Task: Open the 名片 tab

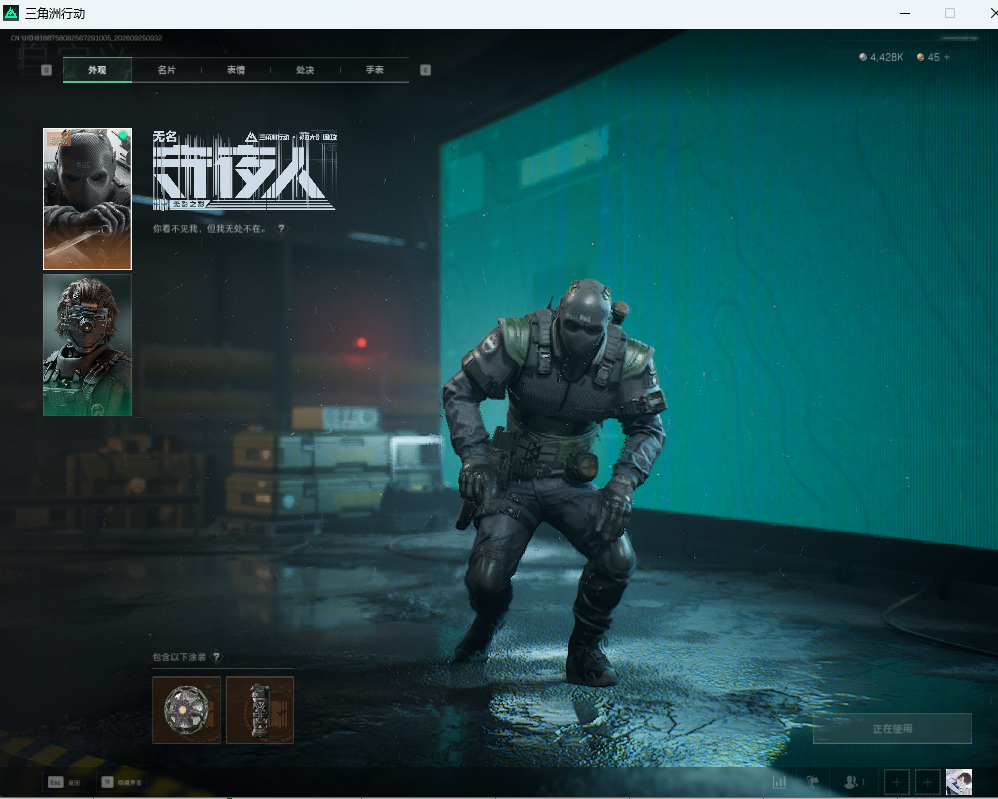Action: click(167, 70)
